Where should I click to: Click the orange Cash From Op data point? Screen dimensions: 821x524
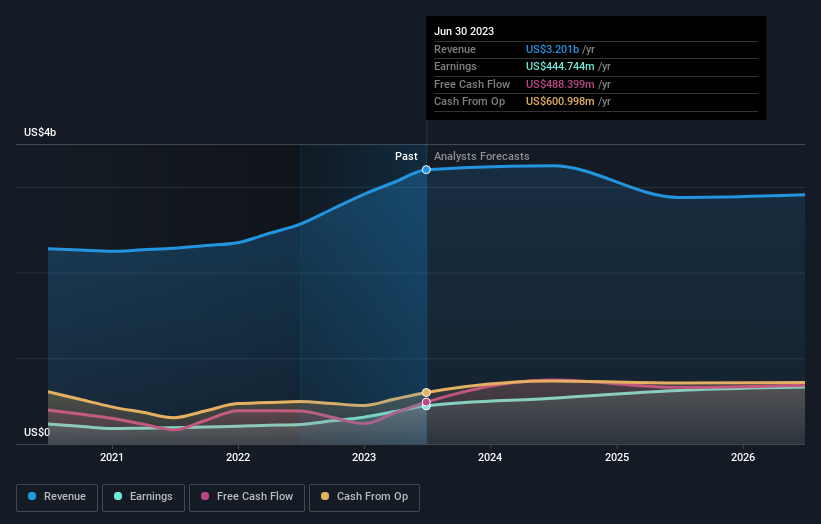(x=426, y=393)
